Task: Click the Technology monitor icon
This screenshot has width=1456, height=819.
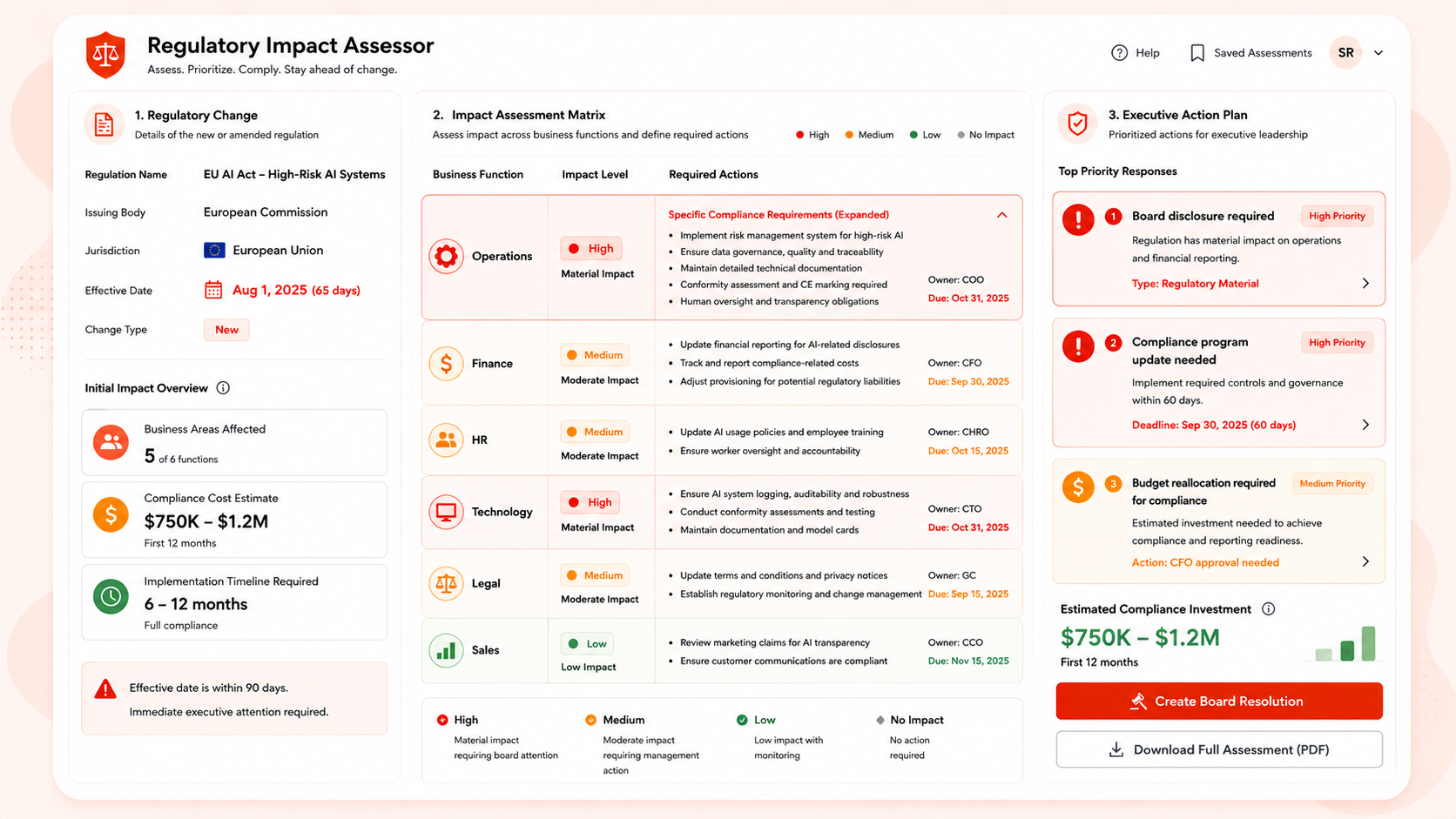Action: click(x=446, y=512)
